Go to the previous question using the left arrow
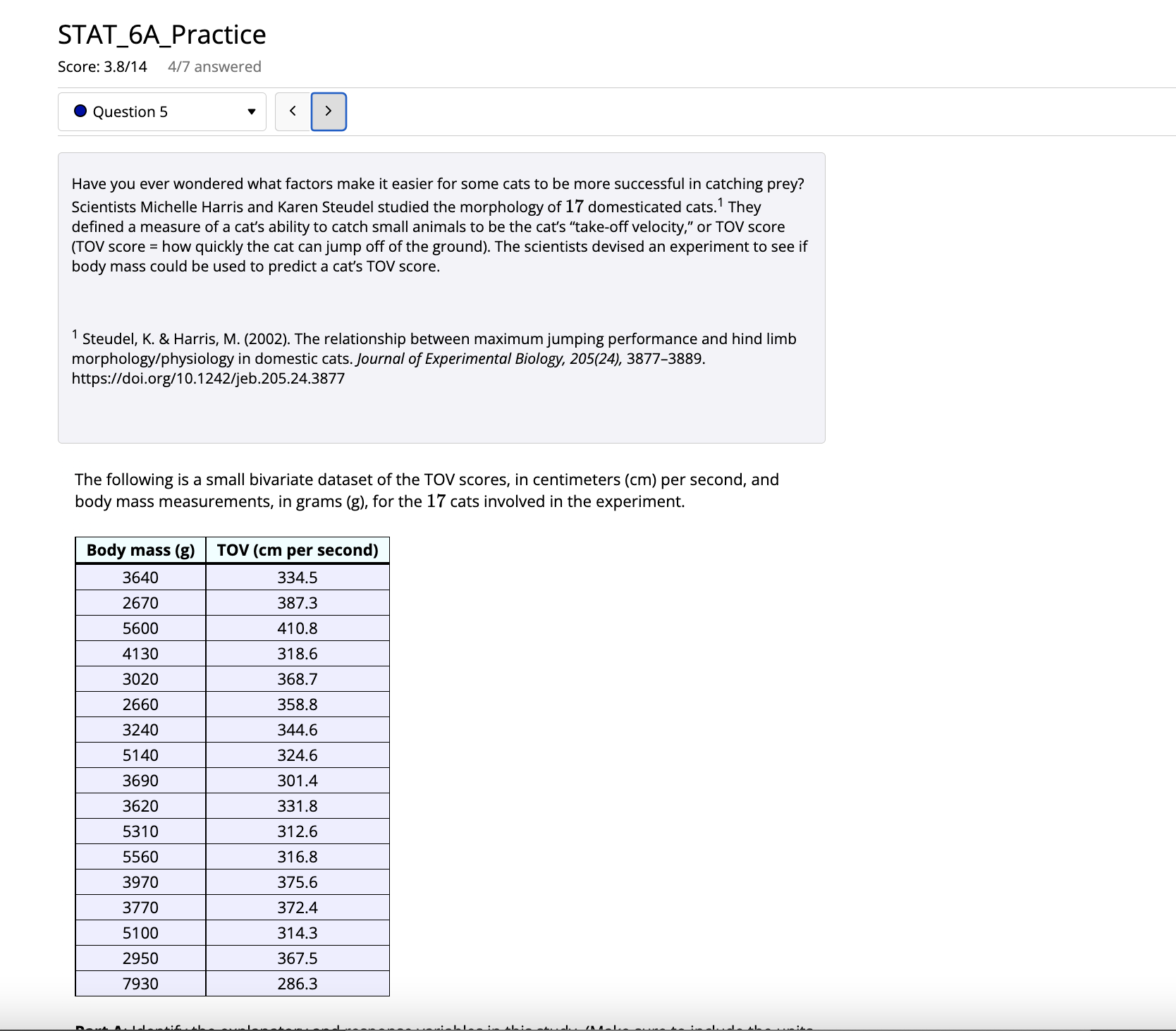Image resolution: width=1176 pixels, height=1031 pixels. (292, 111)
